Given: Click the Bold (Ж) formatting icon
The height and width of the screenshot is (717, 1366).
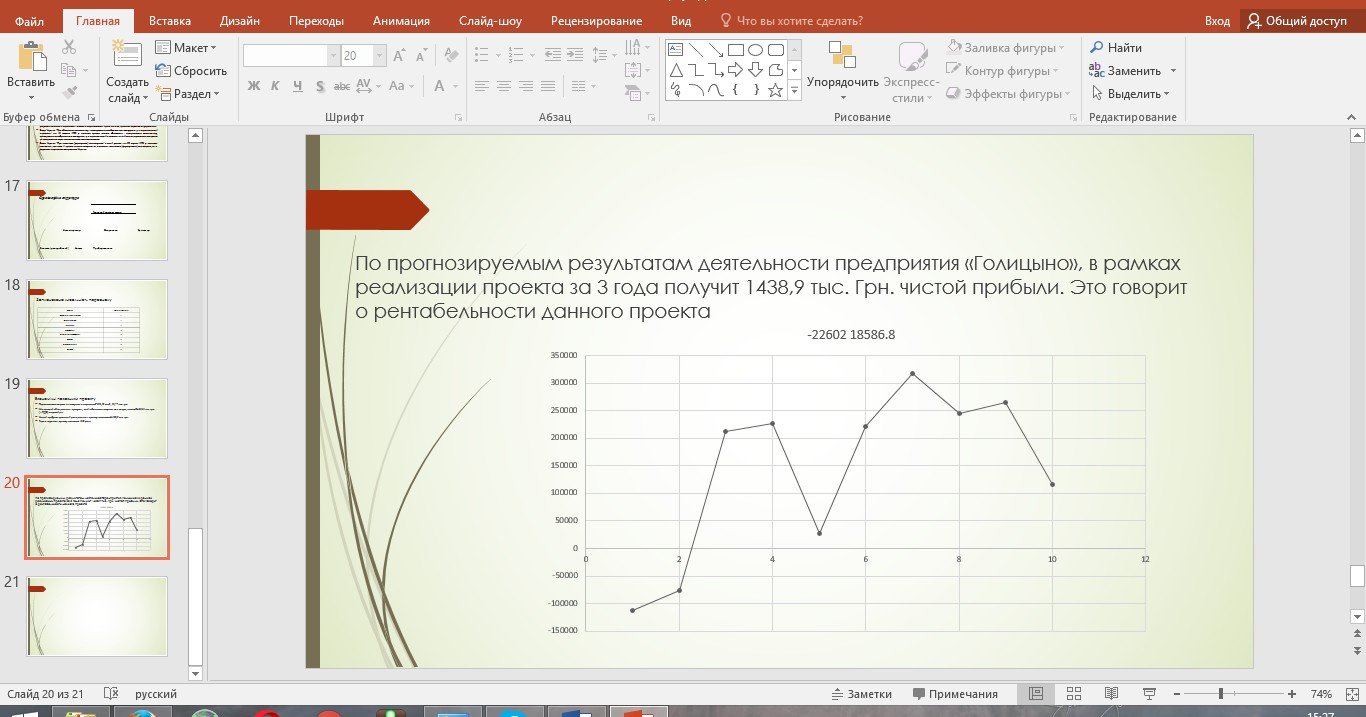Looking at the screenshot, I should click(254, 87).
